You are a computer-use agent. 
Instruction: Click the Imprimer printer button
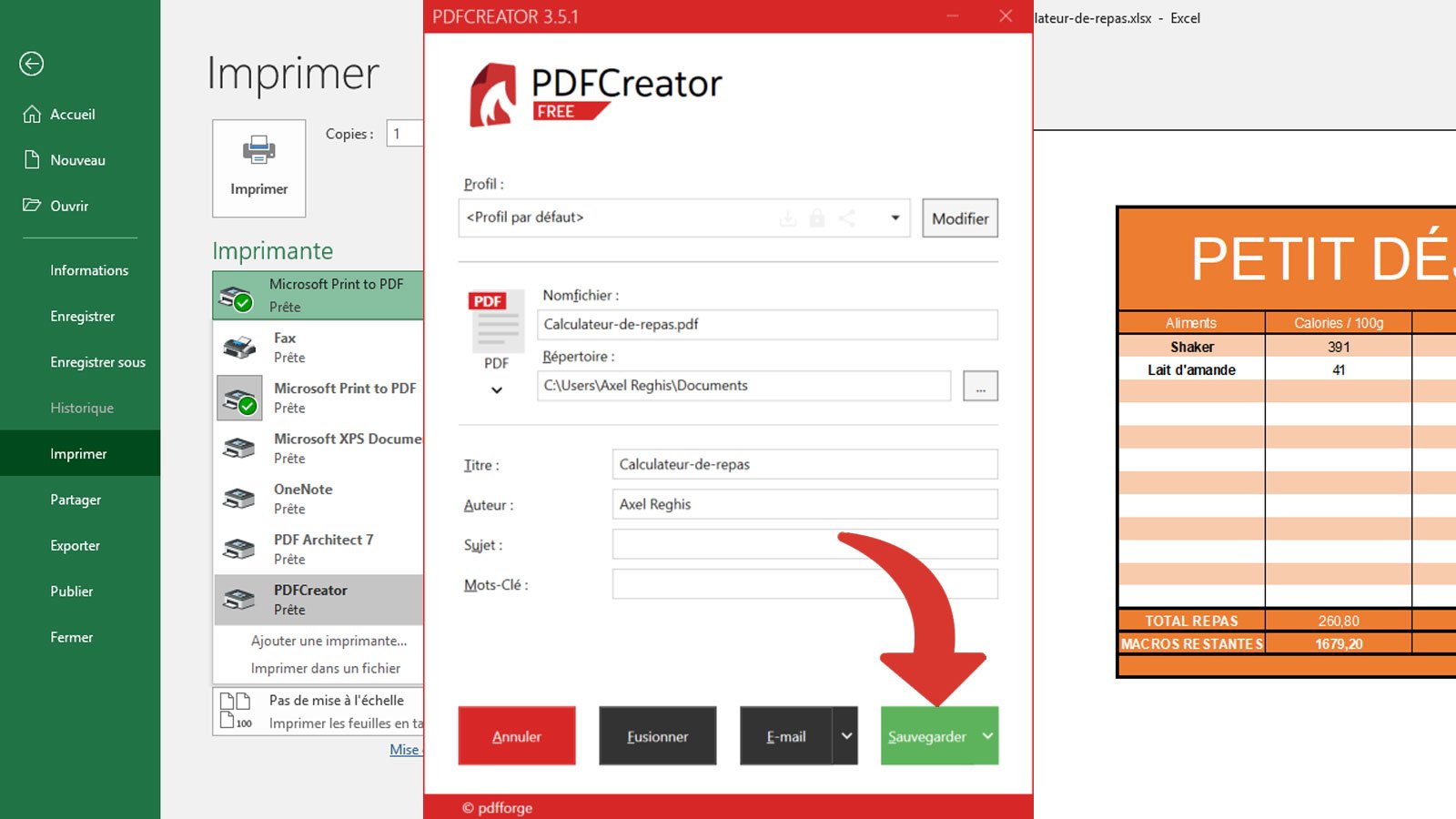tap(258, 168)
